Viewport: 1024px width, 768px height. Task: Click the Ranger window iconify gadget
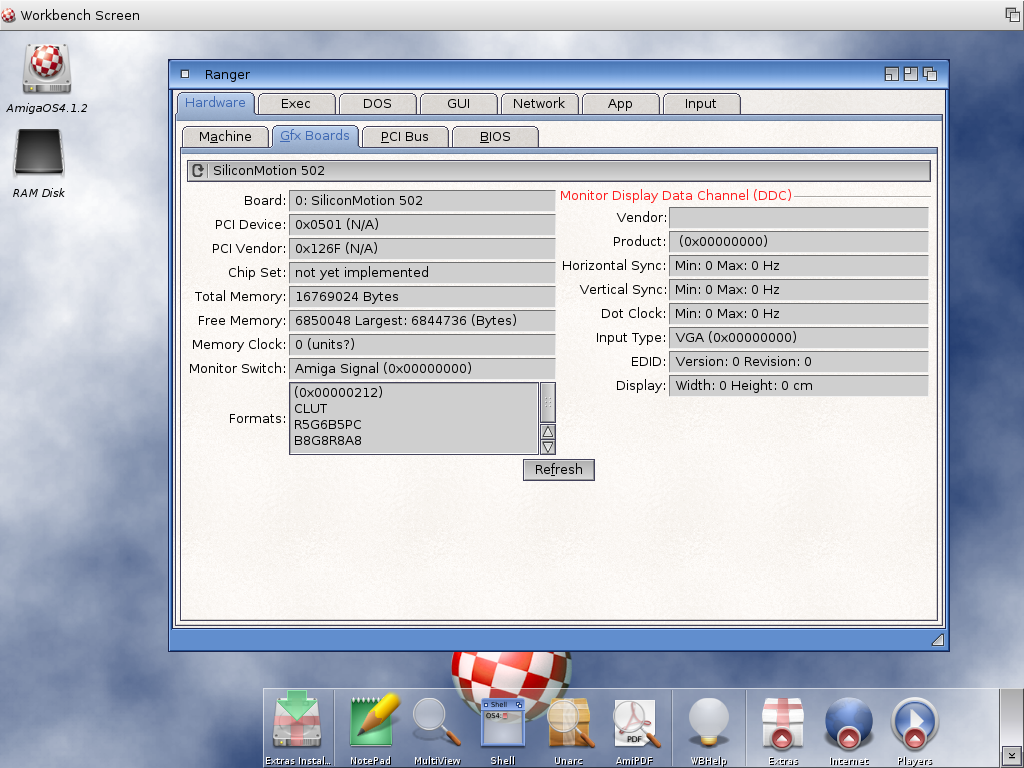tap(891, 74)
